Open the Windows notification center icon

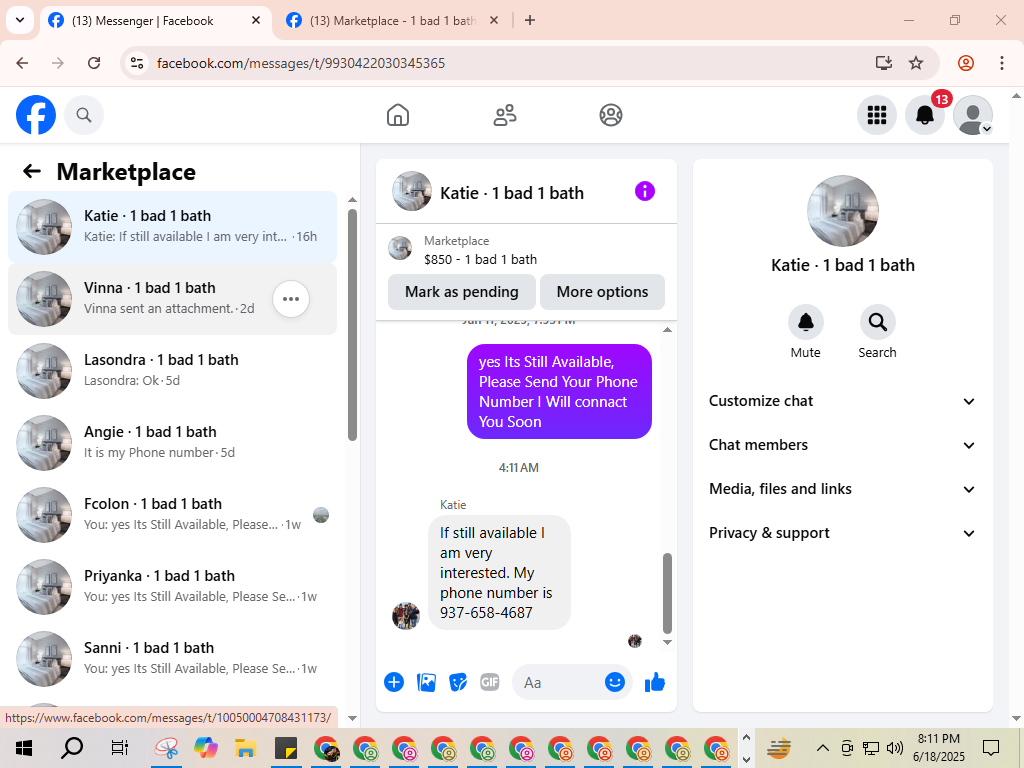(x=991, y=748)
